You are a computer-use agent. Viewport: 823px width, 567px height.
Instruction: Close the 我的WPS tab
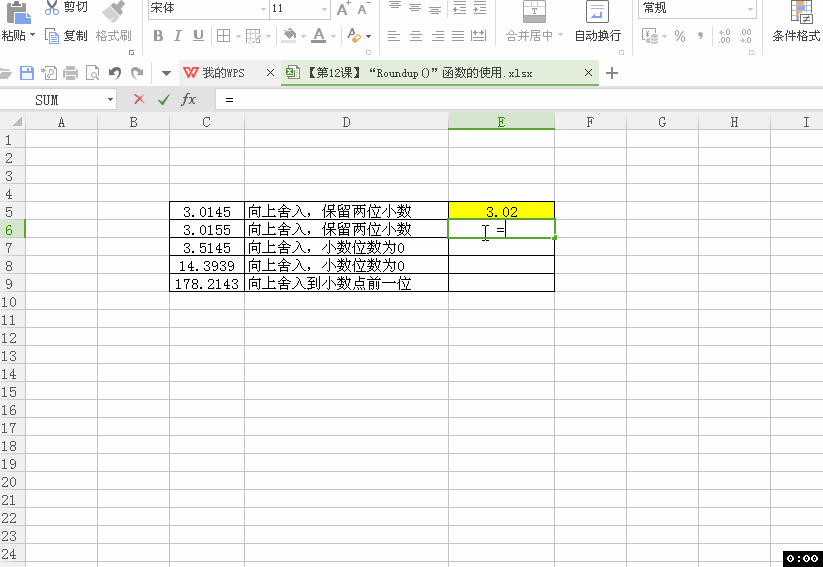pos(270,72)
